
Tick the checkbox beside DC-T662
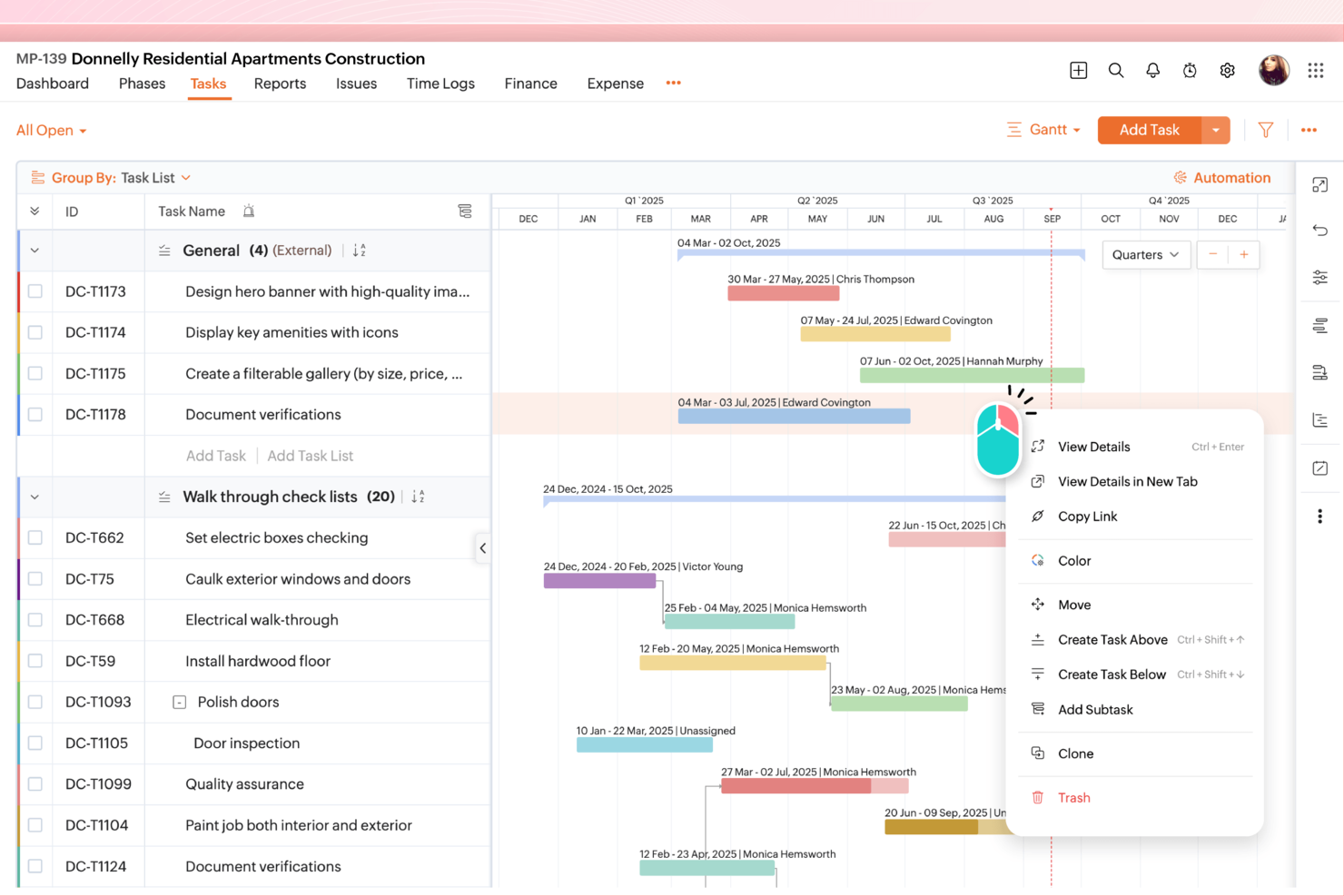pyautogui.click(x=35, y=537)
